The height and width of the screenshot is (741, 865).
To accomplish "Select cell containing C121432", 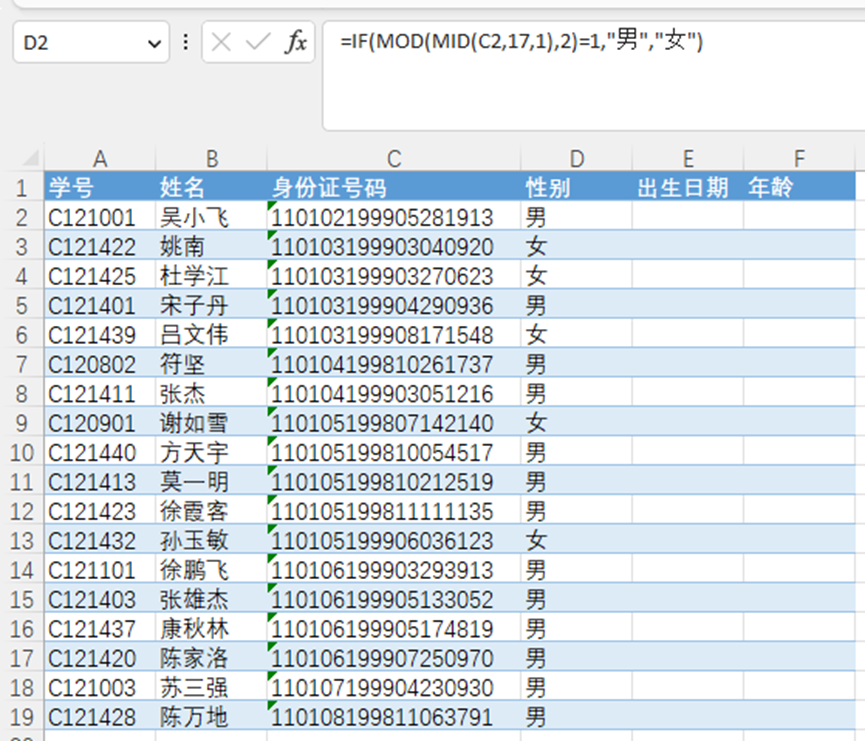I will [100, 541].
